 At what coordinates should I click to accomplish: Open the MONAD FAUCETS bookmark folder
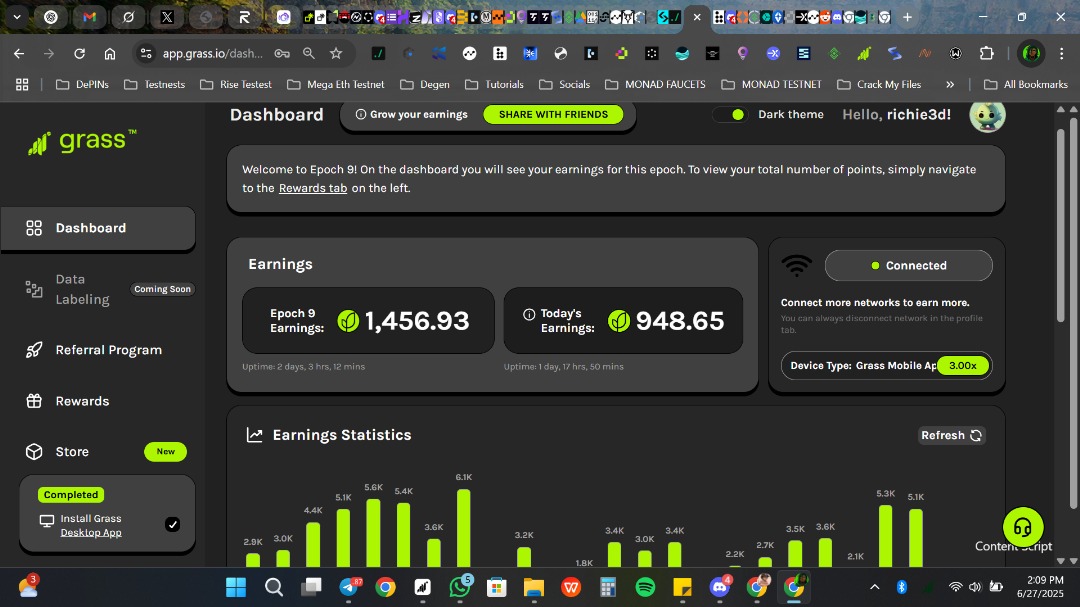click(x=655, y=85)
